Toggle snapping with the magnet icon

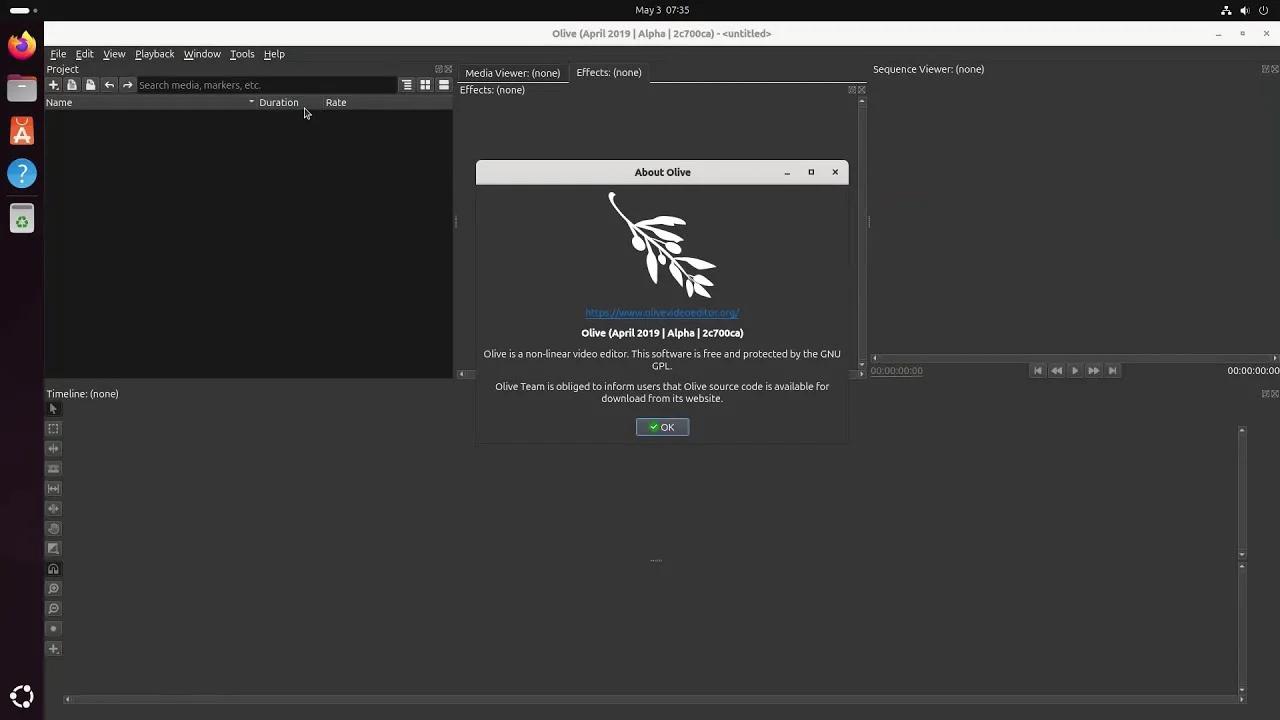(53, 568)
